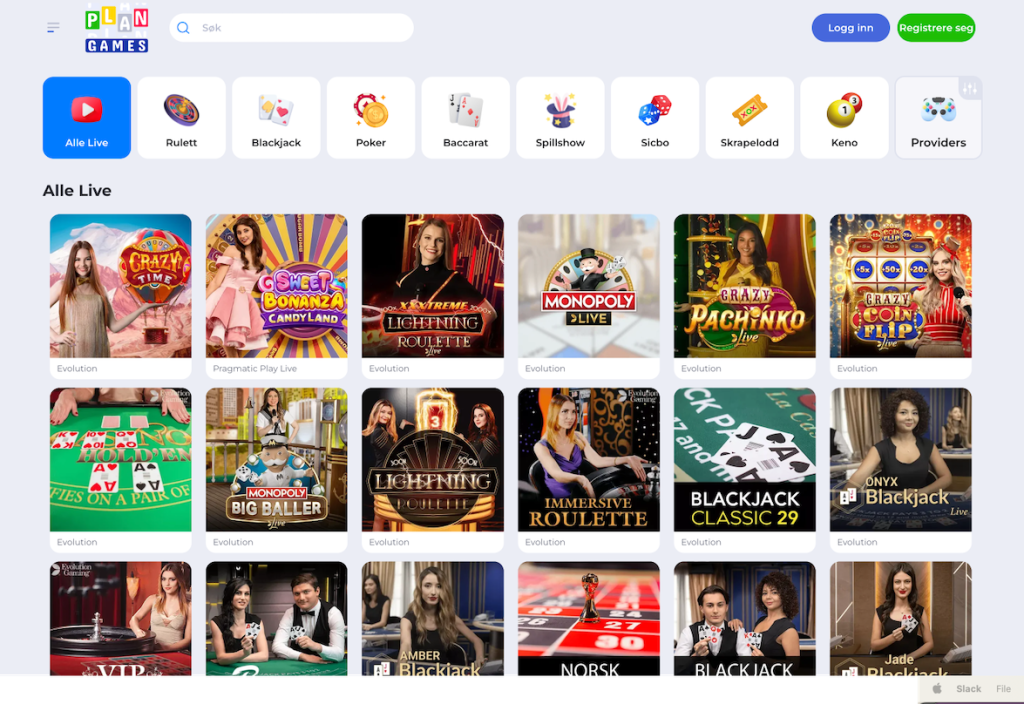Open the Casino Hold'em game
This screenshot has height=704, width=1024.
121,460
